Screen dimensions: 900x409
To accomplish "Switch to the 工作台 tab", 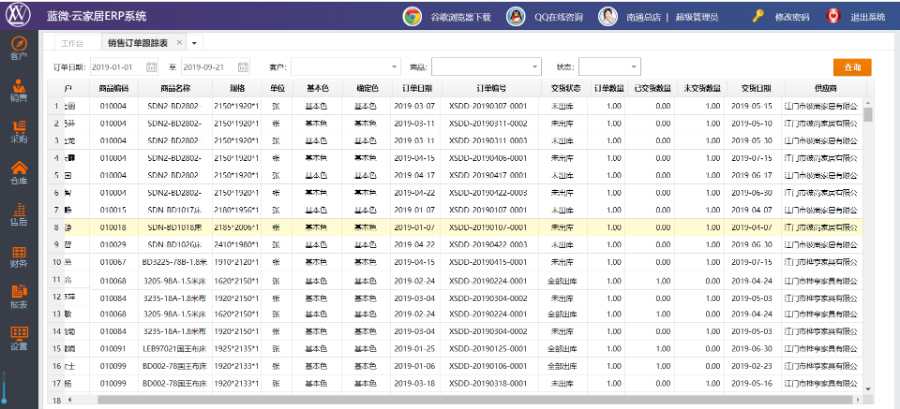I will tap(72, 43).
